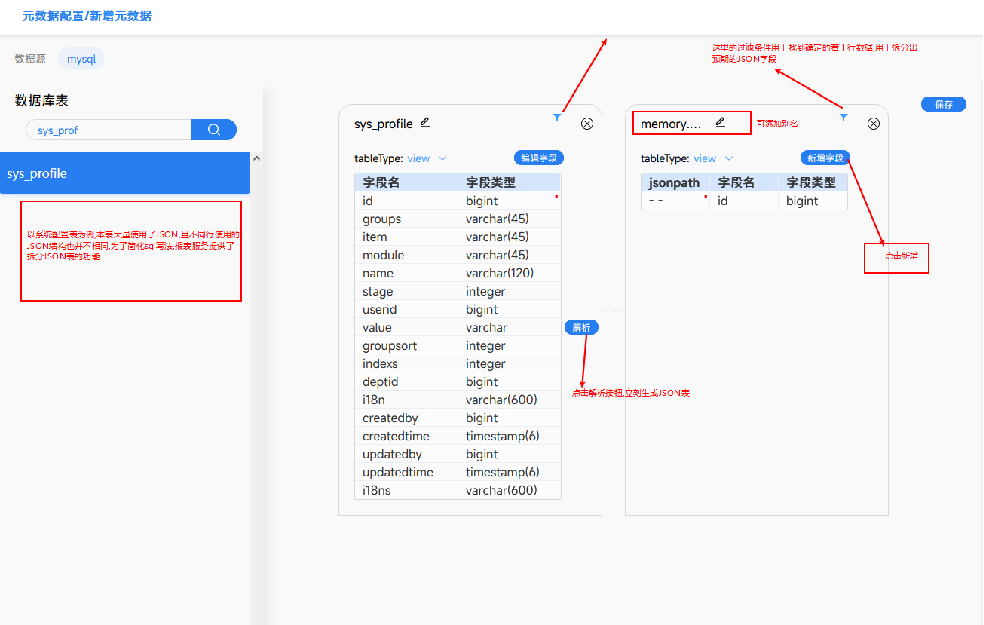
Task: Expand tableType dropdown on the memory card
Action: 729,158
